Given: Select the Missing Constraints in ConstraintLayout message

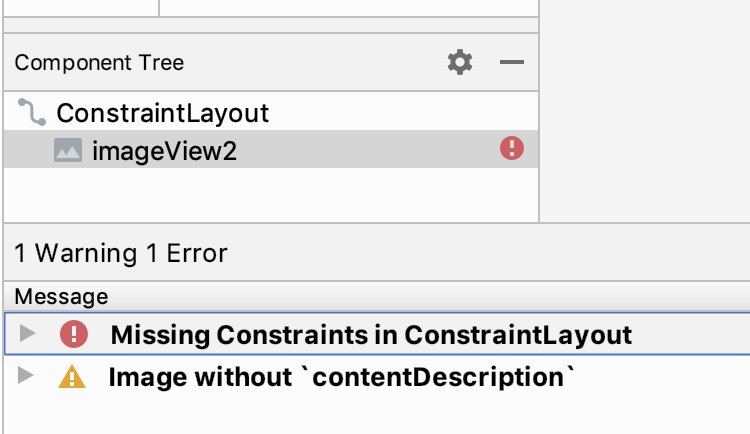Looking at the screenshot, I should (x=371, y=334).
